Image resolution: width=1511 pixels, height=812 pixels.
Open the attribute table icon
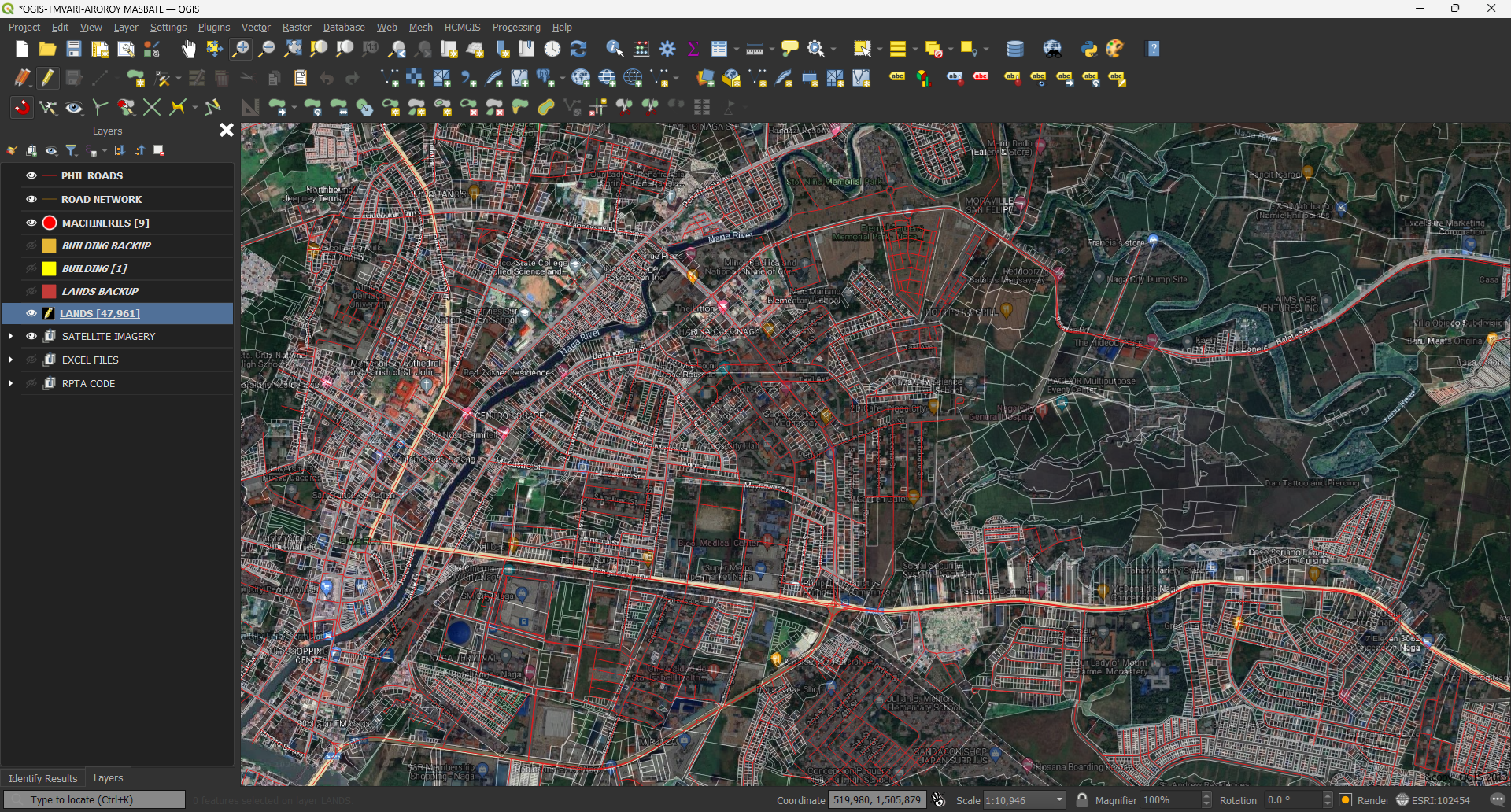[719, 49]
